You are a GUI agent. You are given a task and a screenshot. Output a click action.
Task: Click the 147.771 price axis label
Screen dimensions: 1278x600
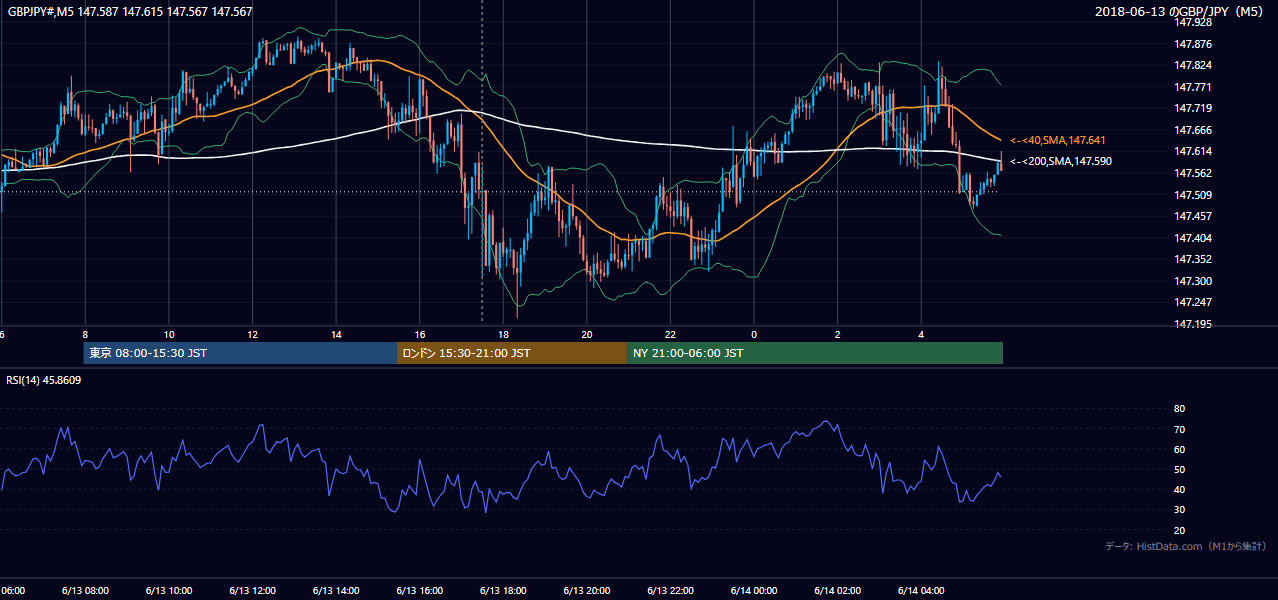1193,87
